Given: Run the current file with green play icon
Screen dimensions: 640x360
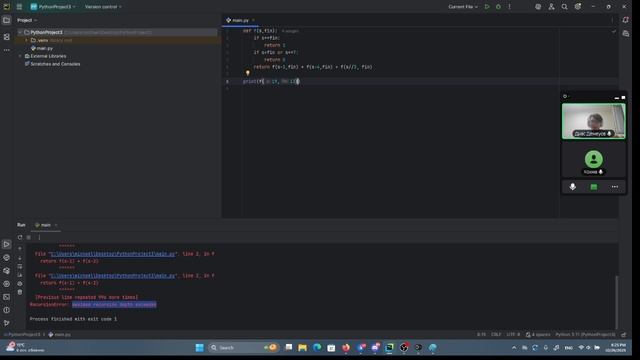Looking at the screenshot, I should pyautogui.click(x=487, y=7).
